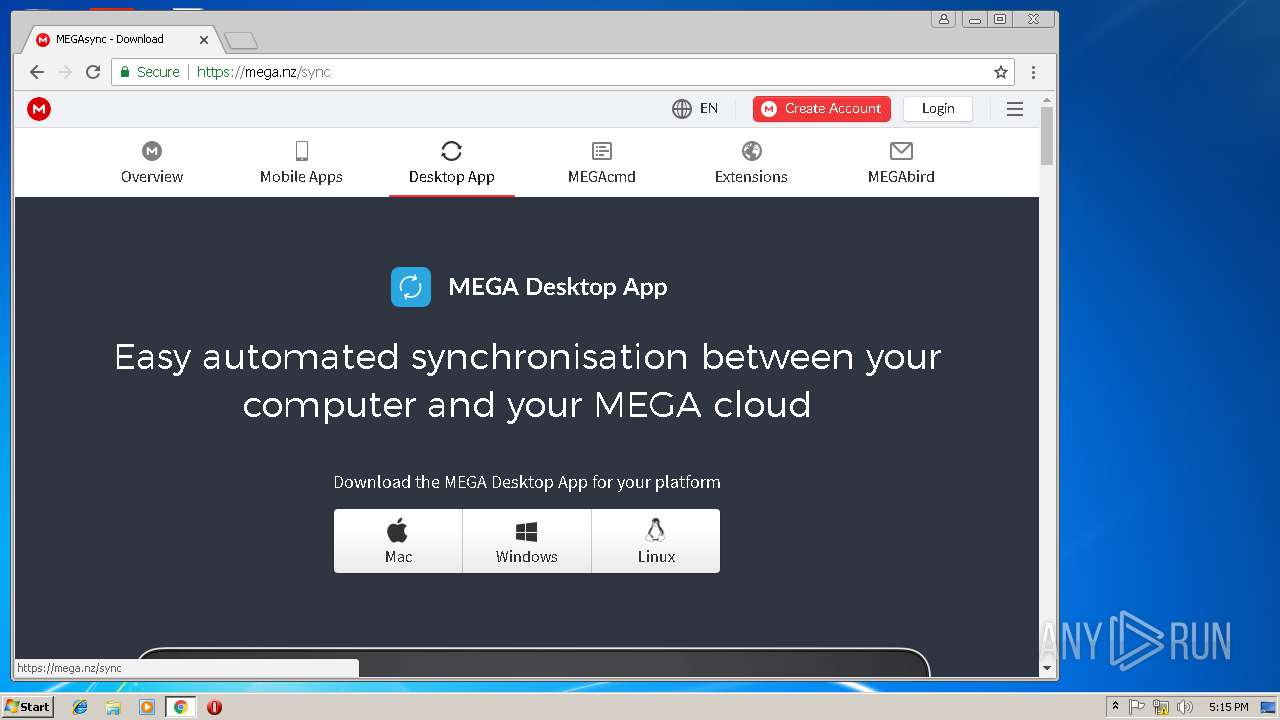Open the Windows Start menu
1280x720 pixels.
(x=27, y=706)
